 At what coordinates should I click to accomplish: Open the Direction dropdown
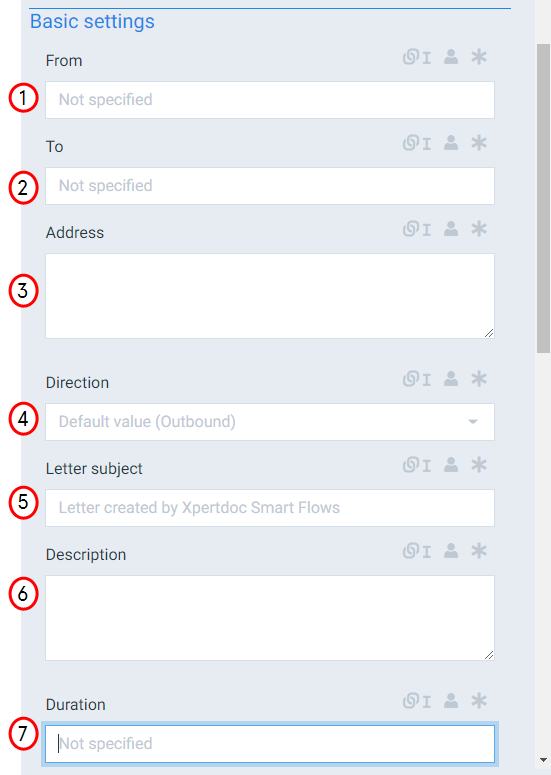pos(270,422)
